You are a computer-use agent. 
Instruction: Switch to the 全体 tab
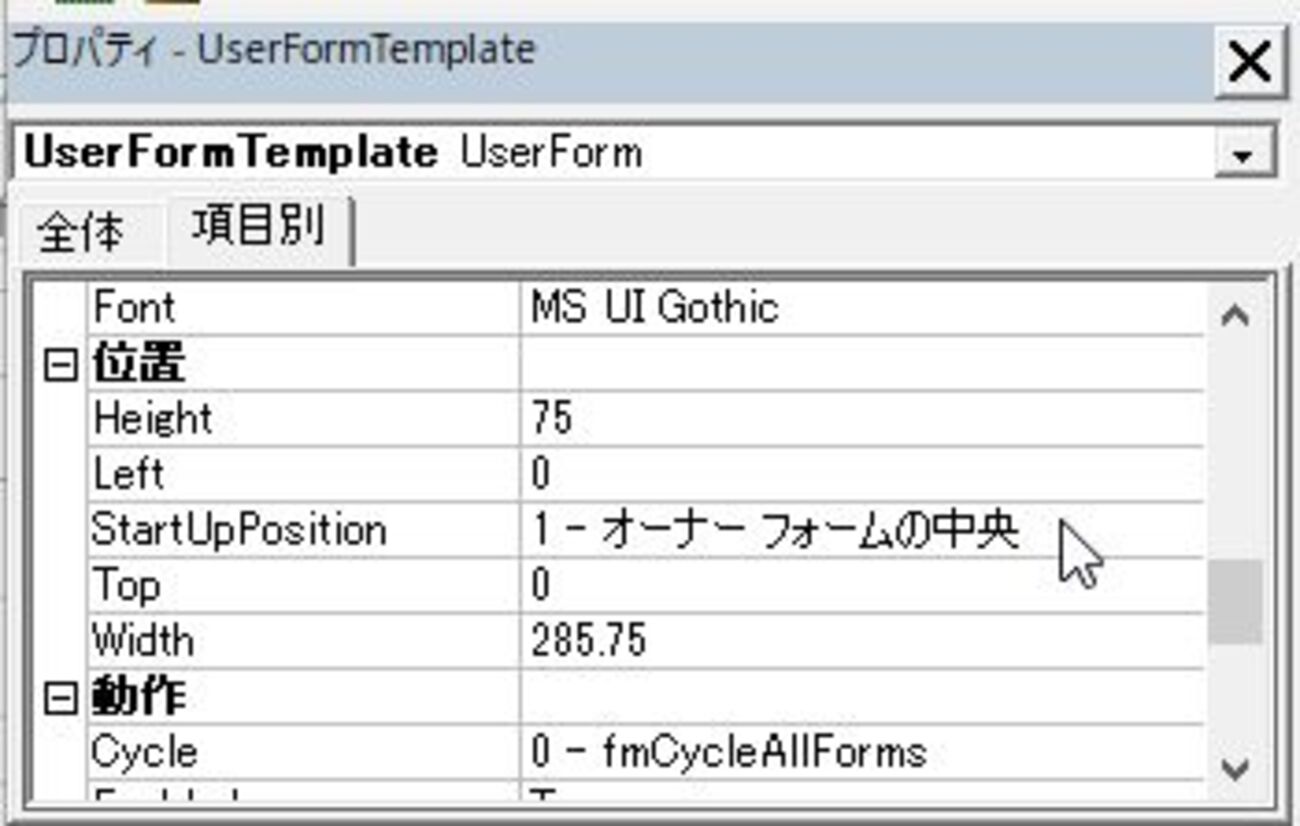click(81, 233)
